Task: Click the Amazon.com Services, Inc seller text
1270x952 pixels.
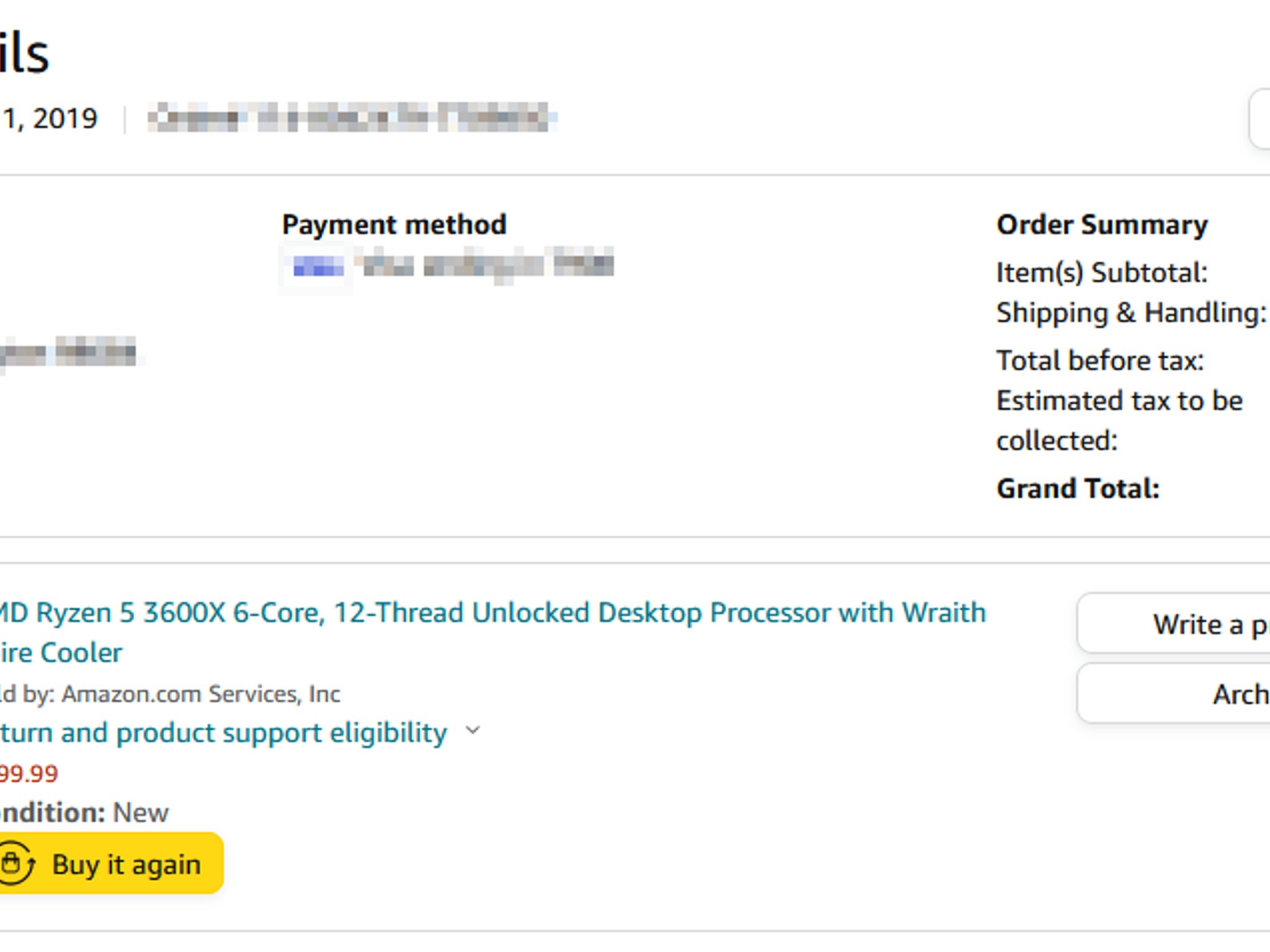Action: 201,694
